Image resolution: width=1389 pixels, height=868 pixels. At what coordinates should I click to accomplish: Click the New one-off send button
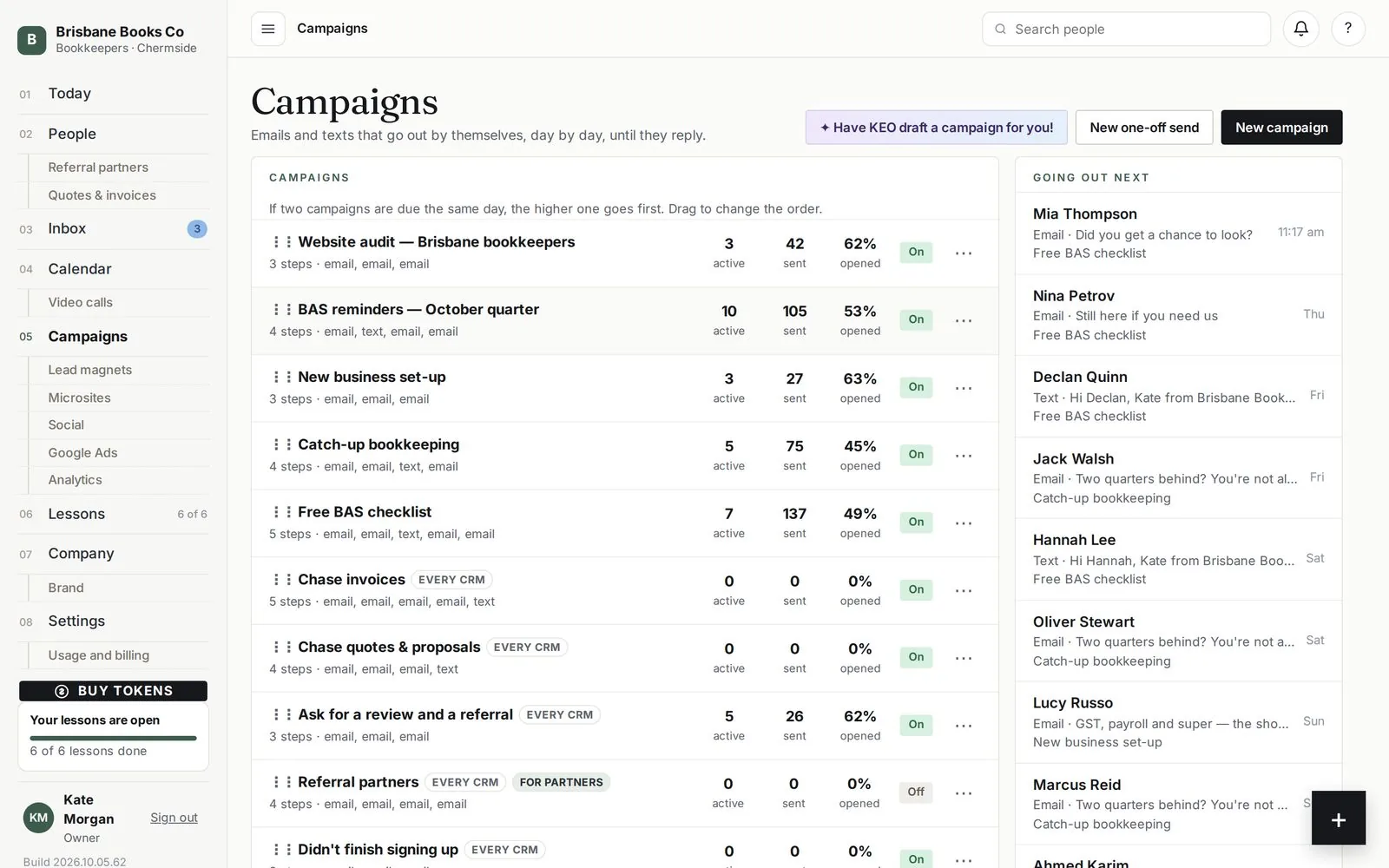click(1144, 128)
